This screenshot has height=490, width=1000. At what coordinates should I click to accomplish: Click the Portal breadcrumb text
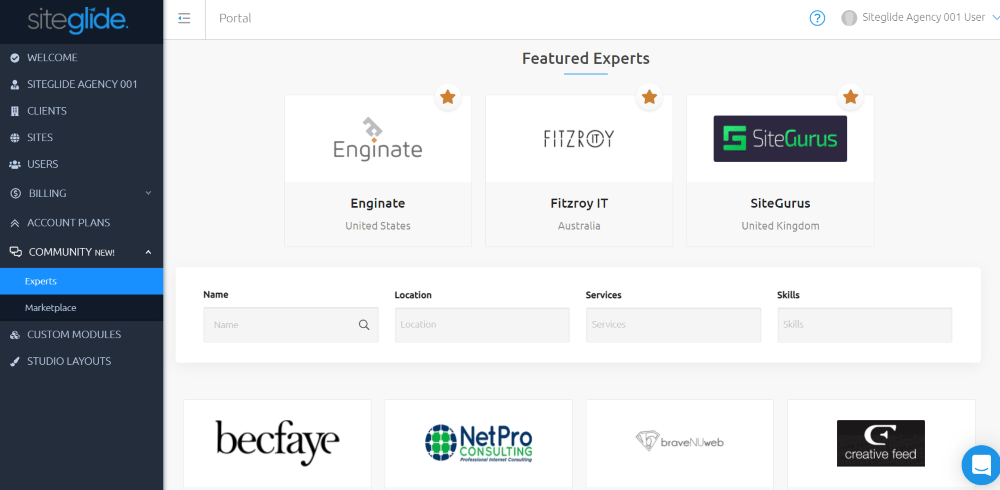pos(235,19)
